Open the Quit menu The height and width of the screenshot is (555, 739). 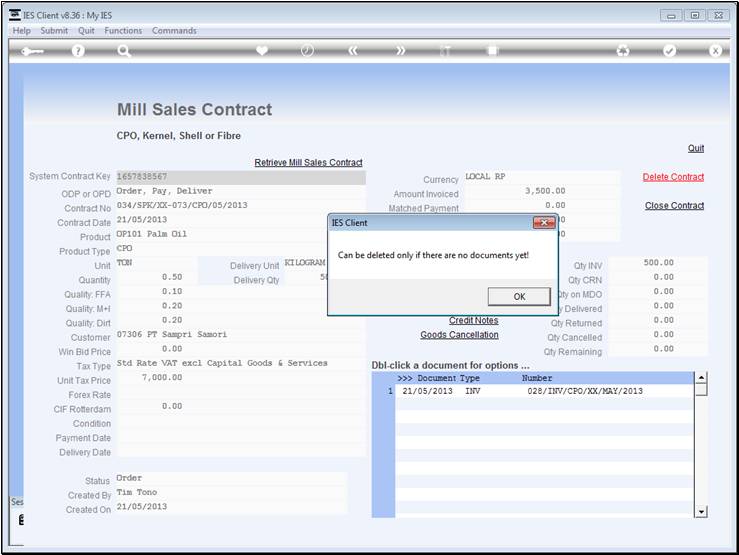86,31
